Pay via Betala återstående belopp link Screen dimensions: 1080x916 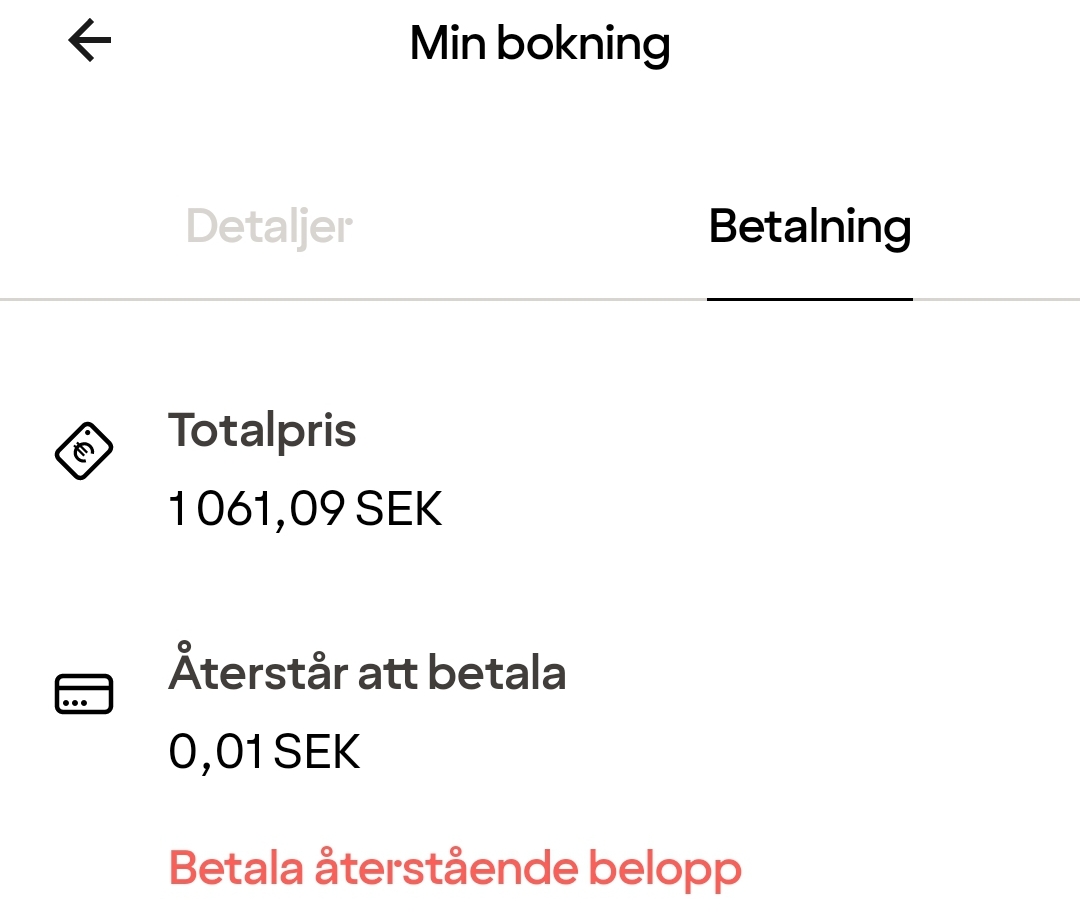tap(455, 867)
